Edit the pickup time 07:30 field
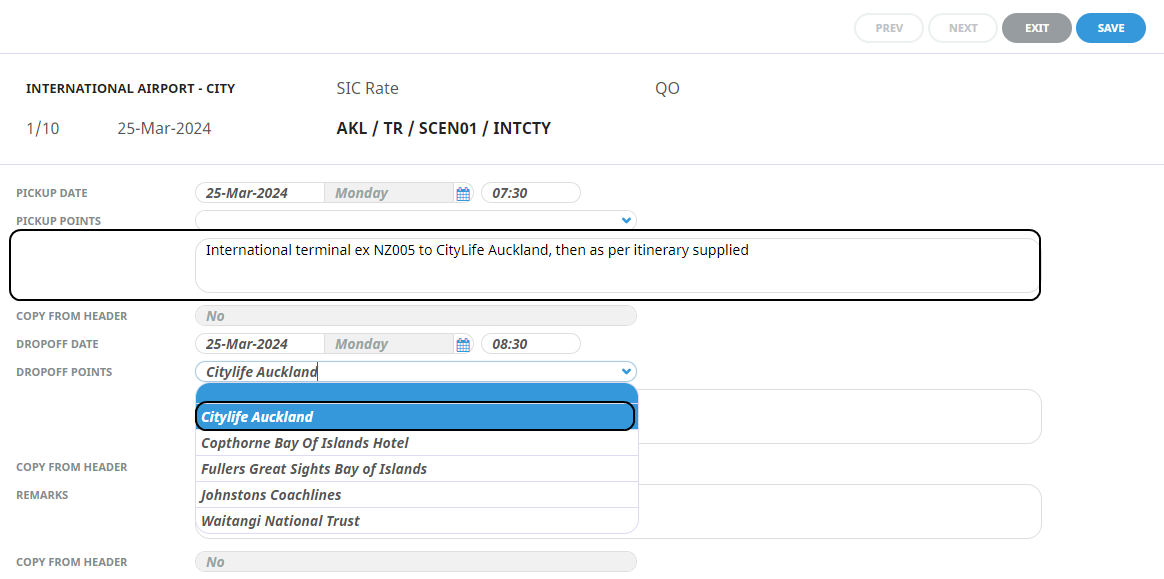This screenshot has width=1164, height=579. pyautogui.click(x=530, y=193)
